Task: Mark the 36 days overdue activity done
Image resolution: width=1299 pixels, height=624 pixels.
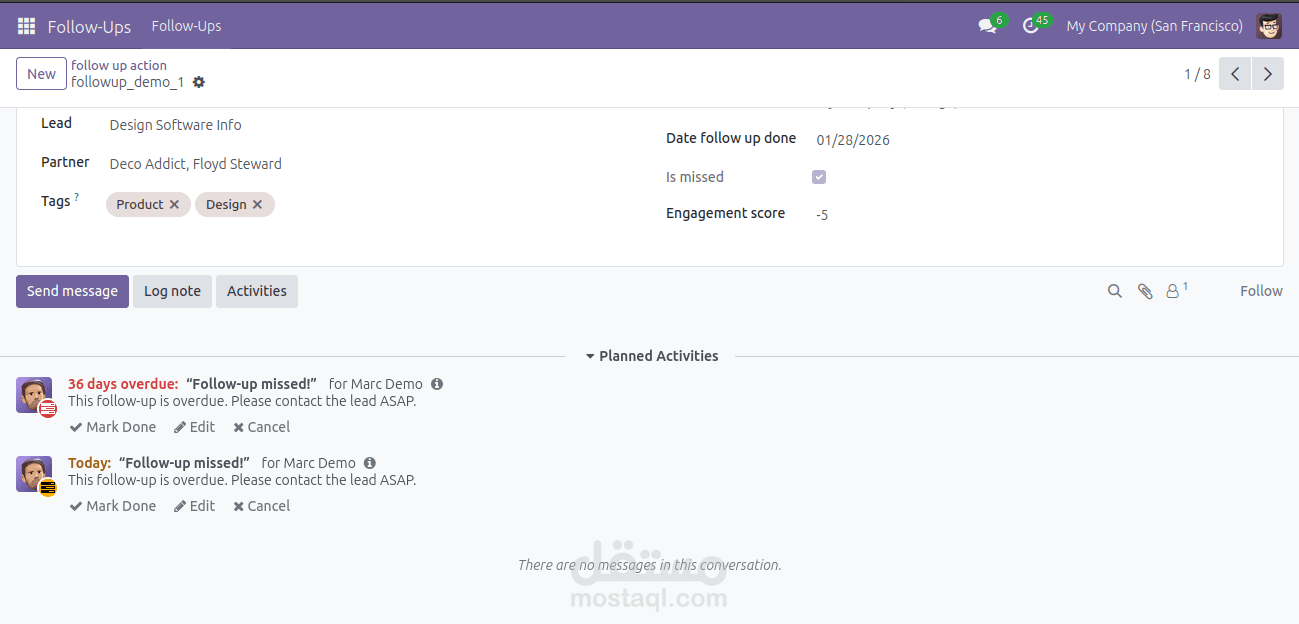Action: pos(113,427)
